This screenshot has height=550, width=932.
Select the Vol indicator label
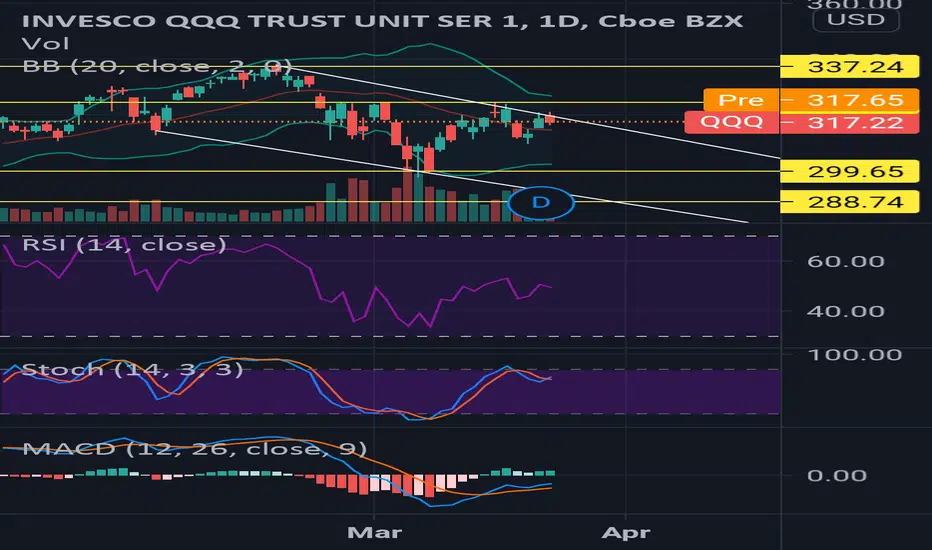(x=45, y=44)
